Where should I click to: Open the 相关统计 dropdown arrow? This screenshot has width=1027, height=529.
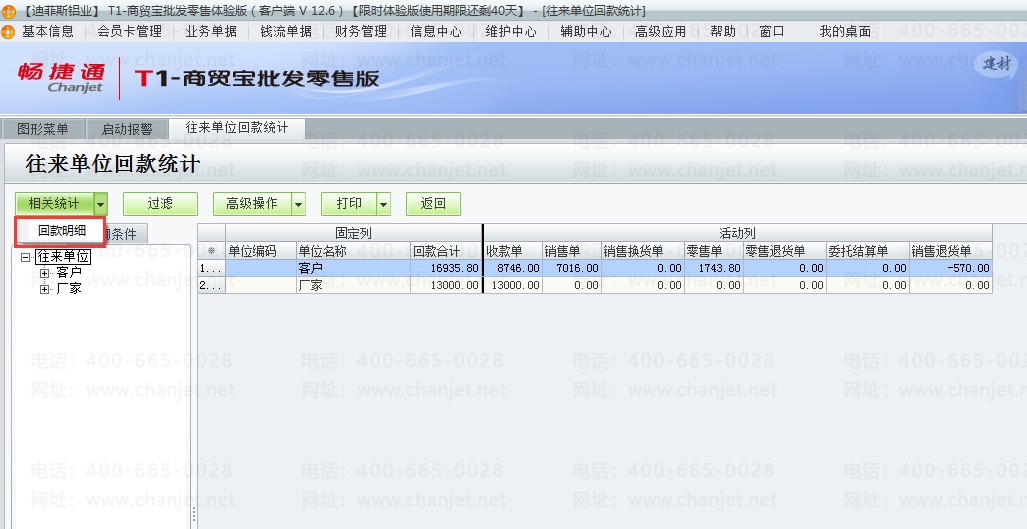point(100,204)
